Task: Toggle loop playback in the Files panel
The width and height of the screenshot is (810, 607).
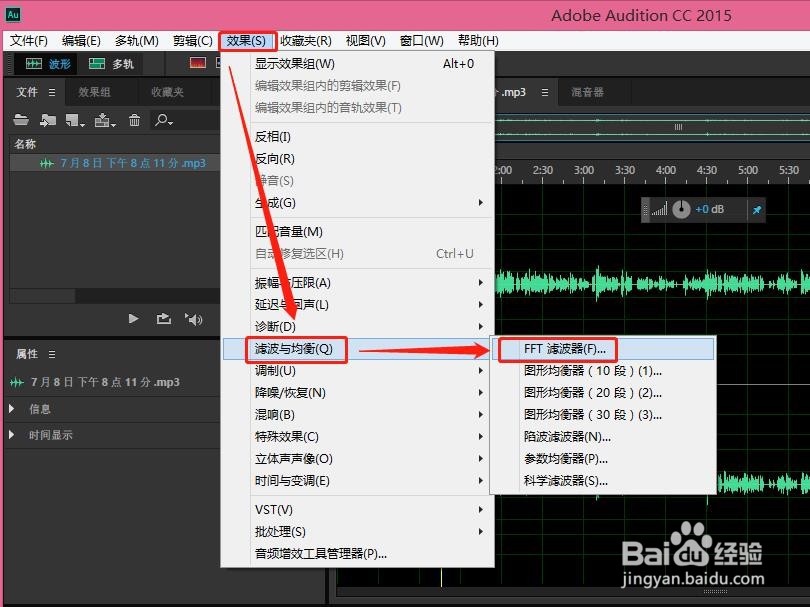Action: click(163, 318)
